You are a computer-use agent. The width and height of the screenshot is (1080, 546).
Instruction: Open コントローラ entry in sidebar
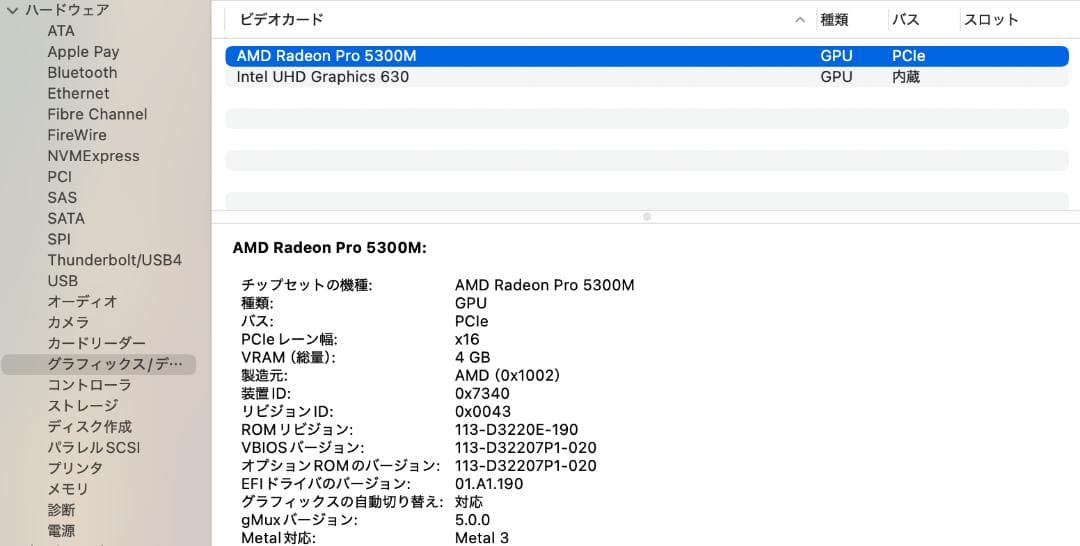click(89, 385)
